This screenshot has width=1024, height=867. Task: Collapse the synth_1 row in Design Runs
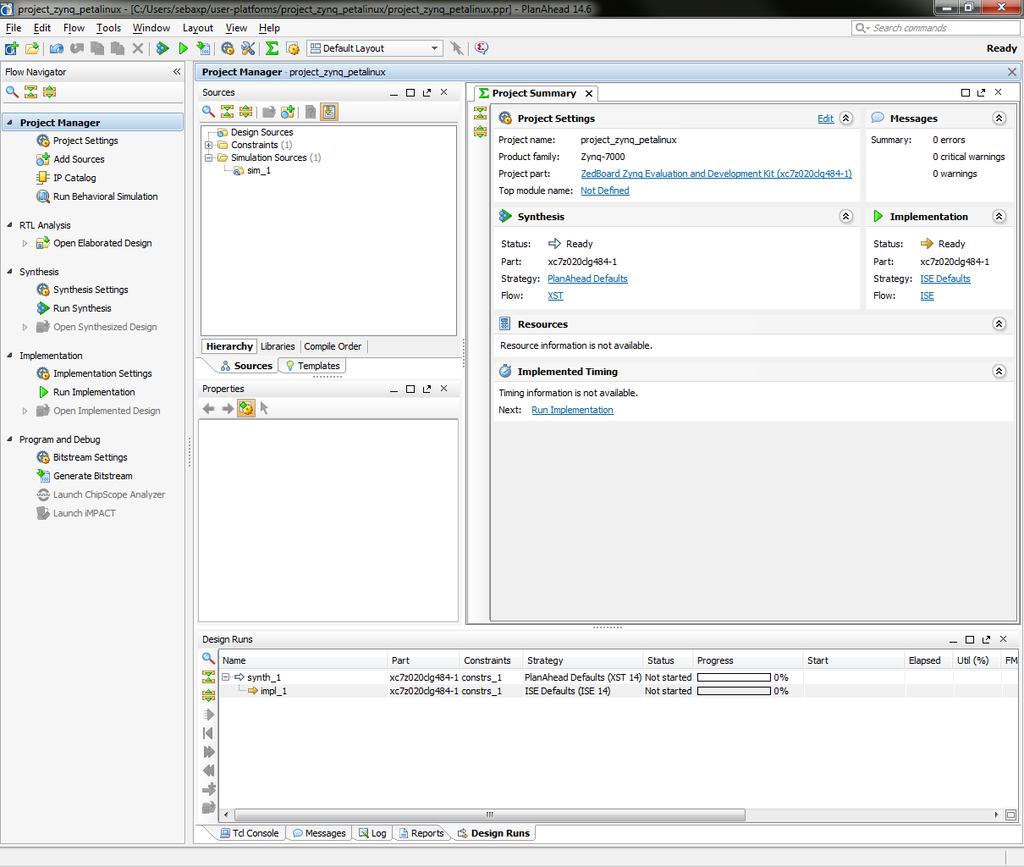point(226,677)
